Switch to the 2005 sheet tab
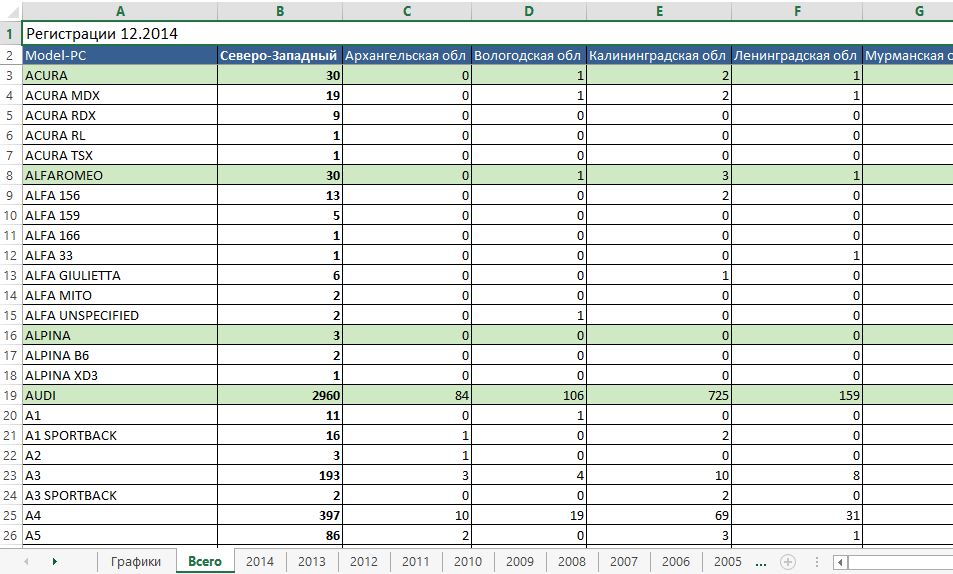953x574 pixels. click(x=728, y=561)
